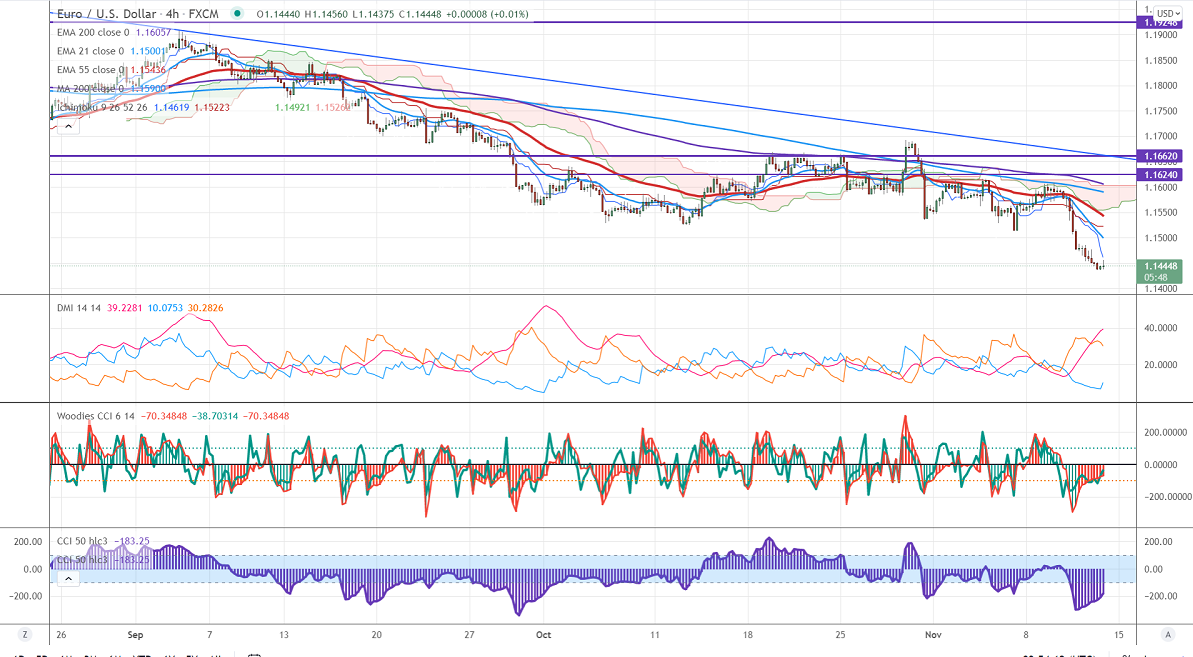Select the EMA 55 close 0 legend
Viewport: 1193px width, 657px height.
click(x=90, y=69)
